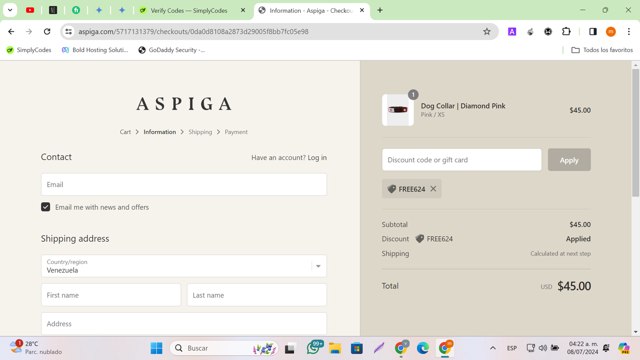Open the volume control in system tray
640x360 pixels.
click(543, 348)
